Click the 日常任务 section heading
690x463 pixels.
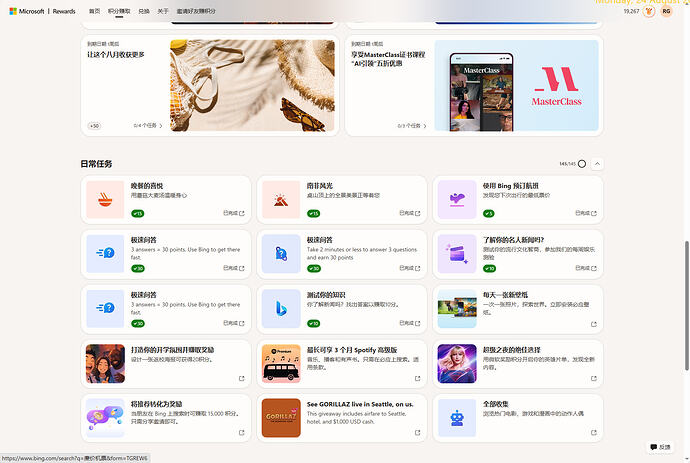click(96, 164)
